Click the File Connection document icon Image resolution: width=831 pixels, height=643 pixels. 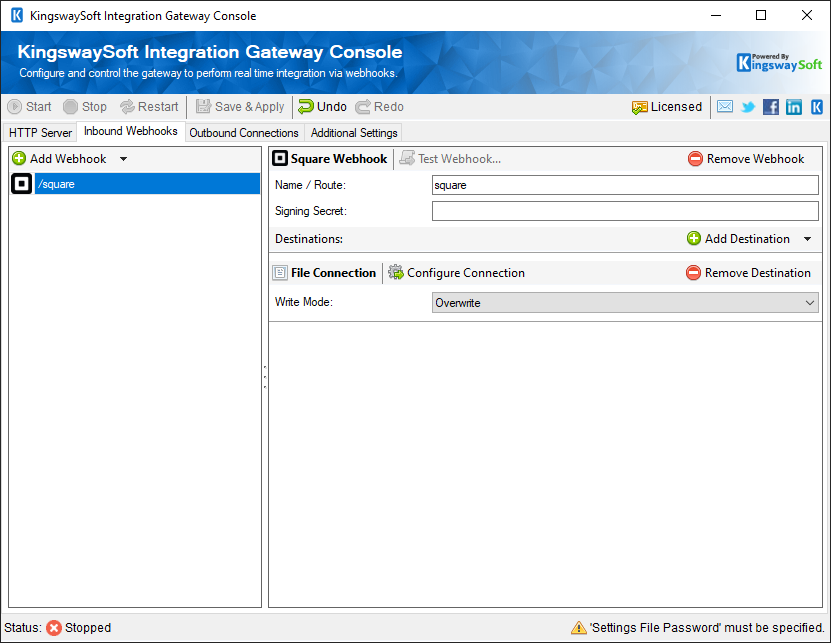tap(280, 272)
